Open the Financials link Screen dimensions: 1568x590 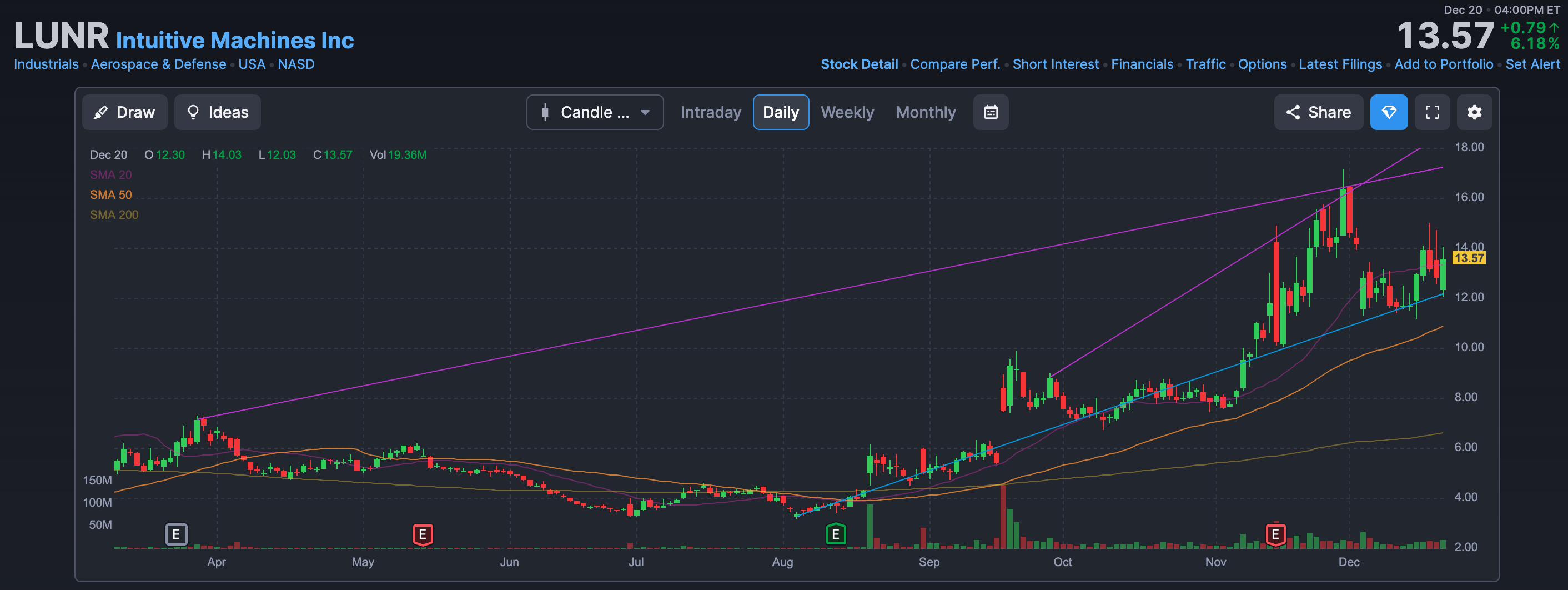tap(1142, 64)
